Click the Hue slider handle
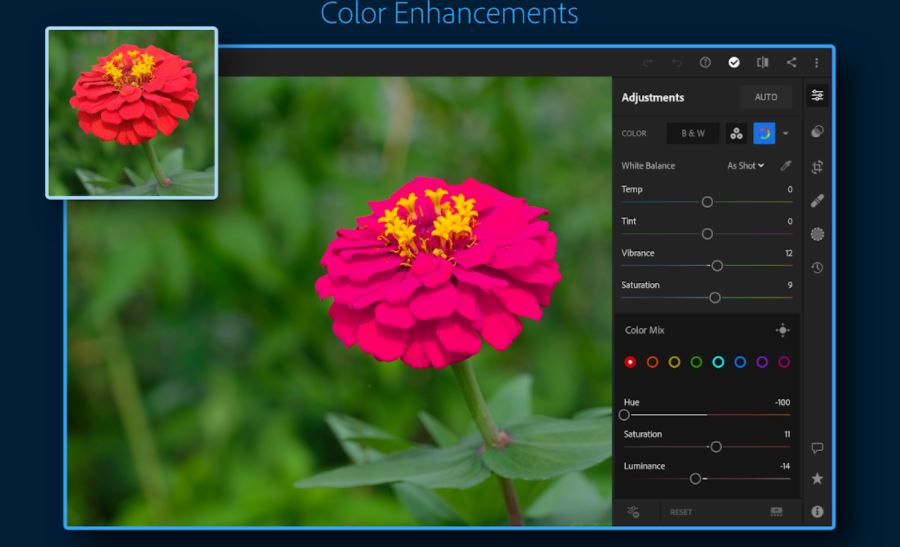Screen dimensions: 900x547 [624, 414]
